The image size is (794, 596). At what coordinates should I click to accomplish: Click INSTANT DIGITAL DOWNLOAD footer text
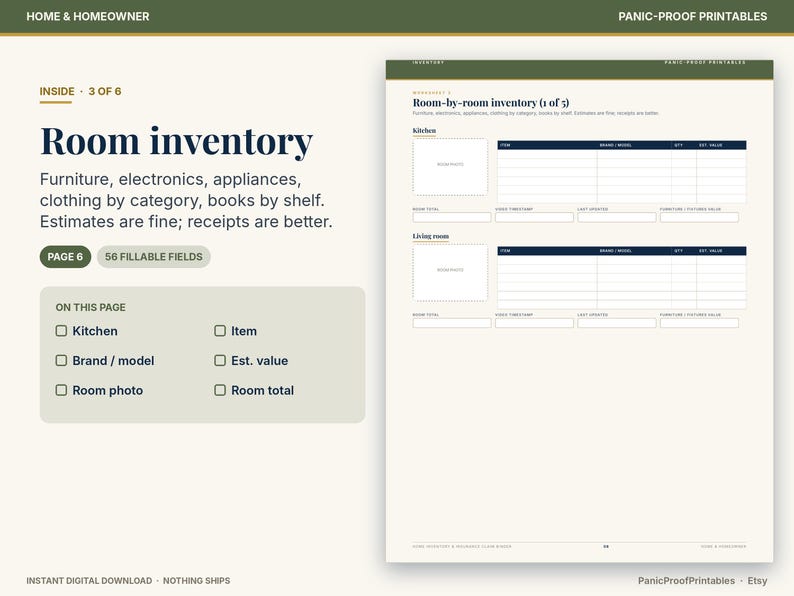(89, 581)
